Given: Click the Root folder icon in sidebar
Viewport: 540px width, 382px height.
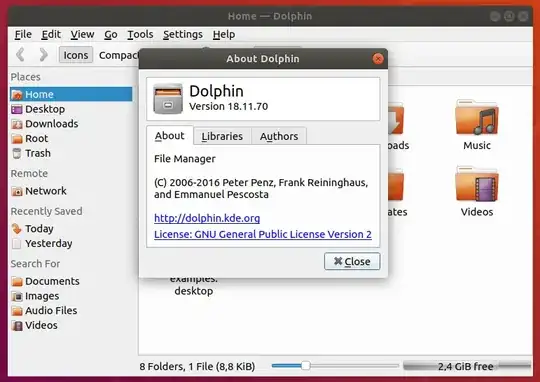Looking at the screenshot, I should coord(17,139).
